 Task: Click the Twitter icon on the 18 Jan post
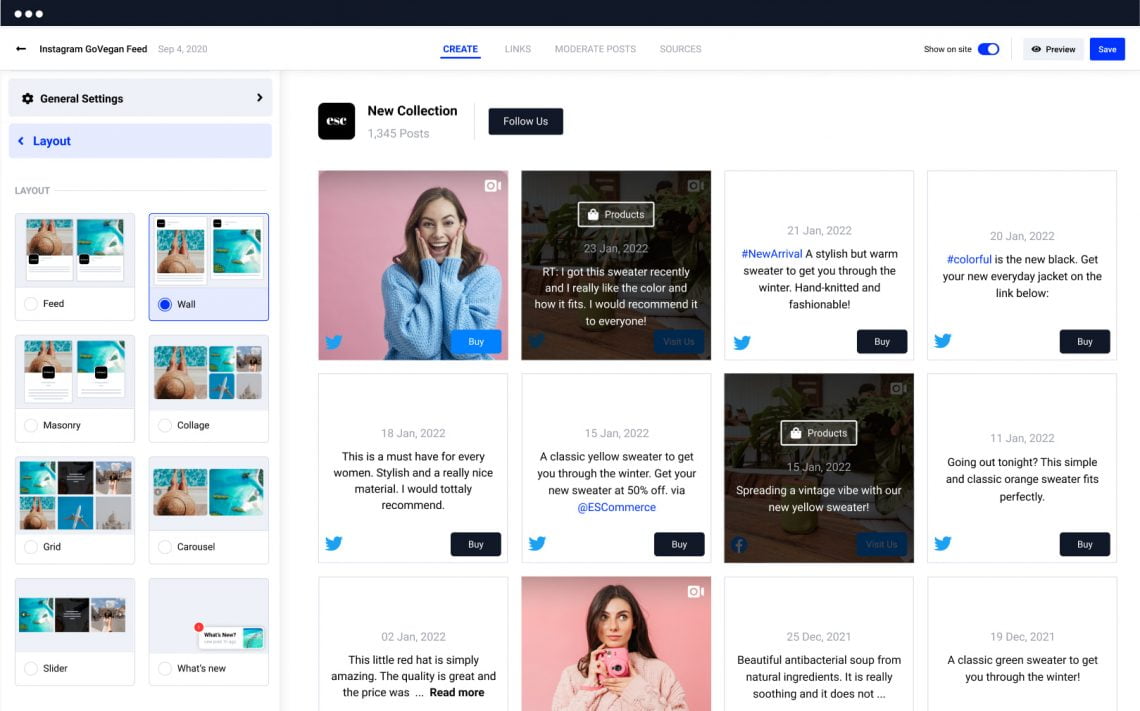[x=334, y=544]
